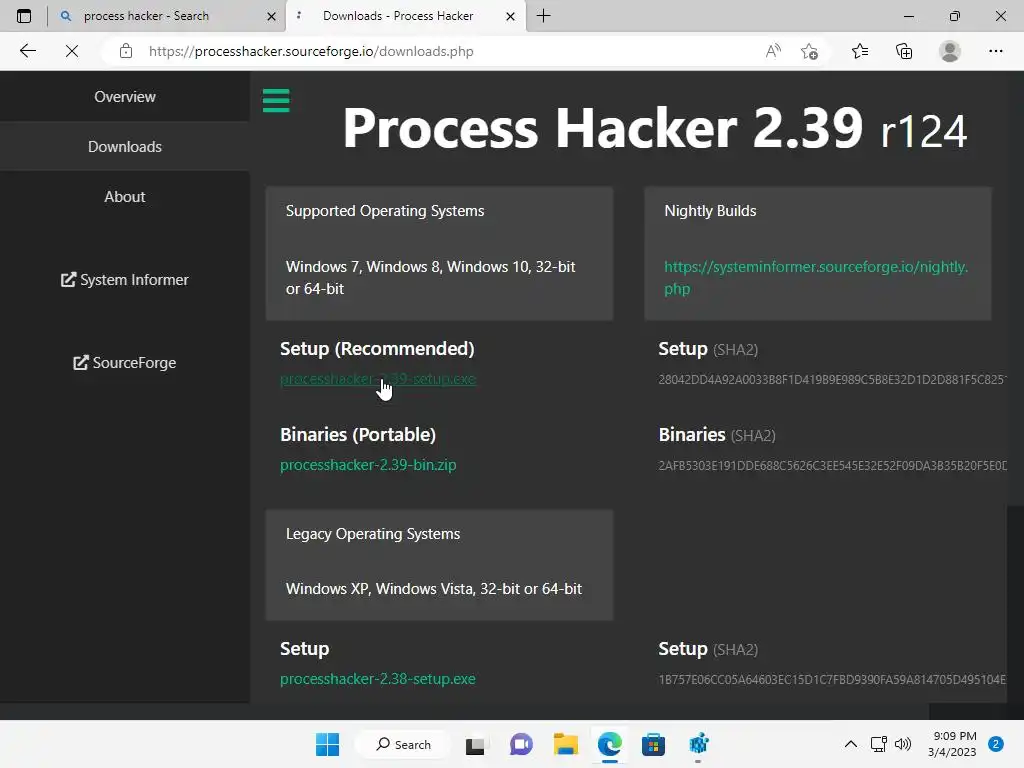Open the Chat app on the taskbar
The height and width of the screenshot is (768, 1024).
pos(520,744)
